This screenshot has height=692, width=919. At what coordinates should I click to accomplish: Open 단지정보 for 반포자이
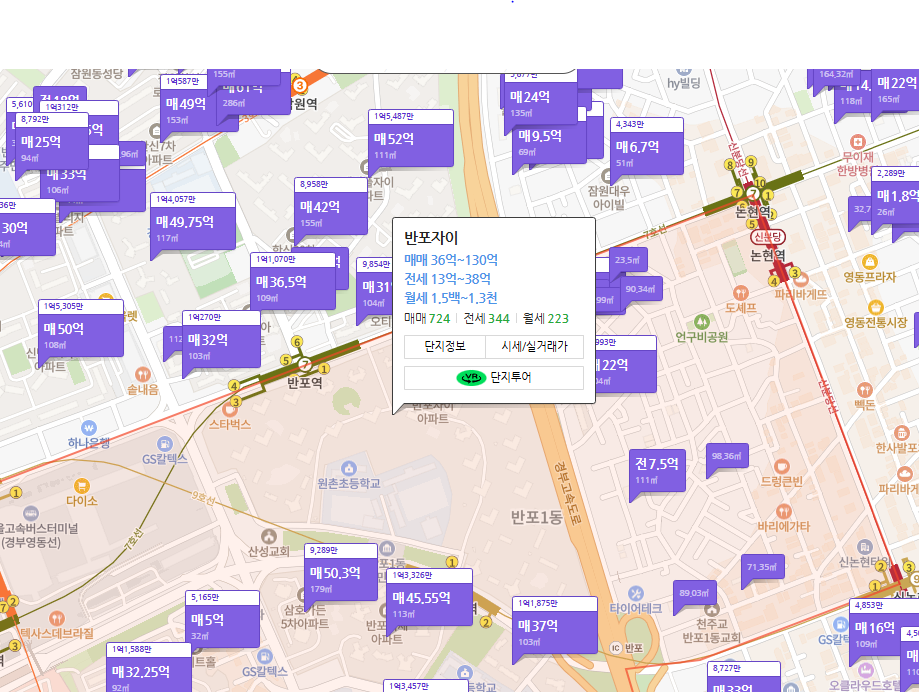445,347
